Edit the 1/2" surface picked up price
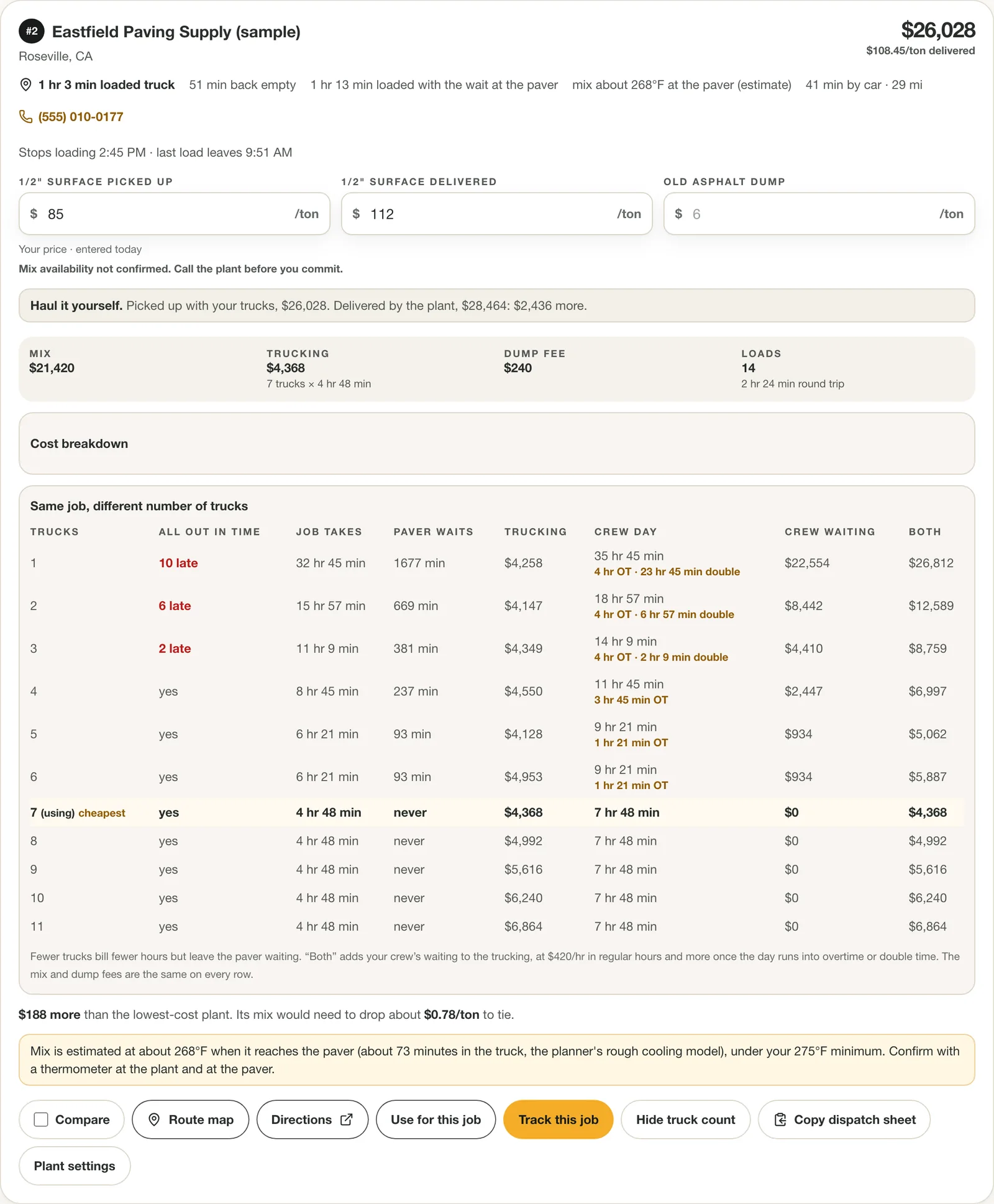The height and width of the screenshot is (1204, 994). [x=175, y=214]
